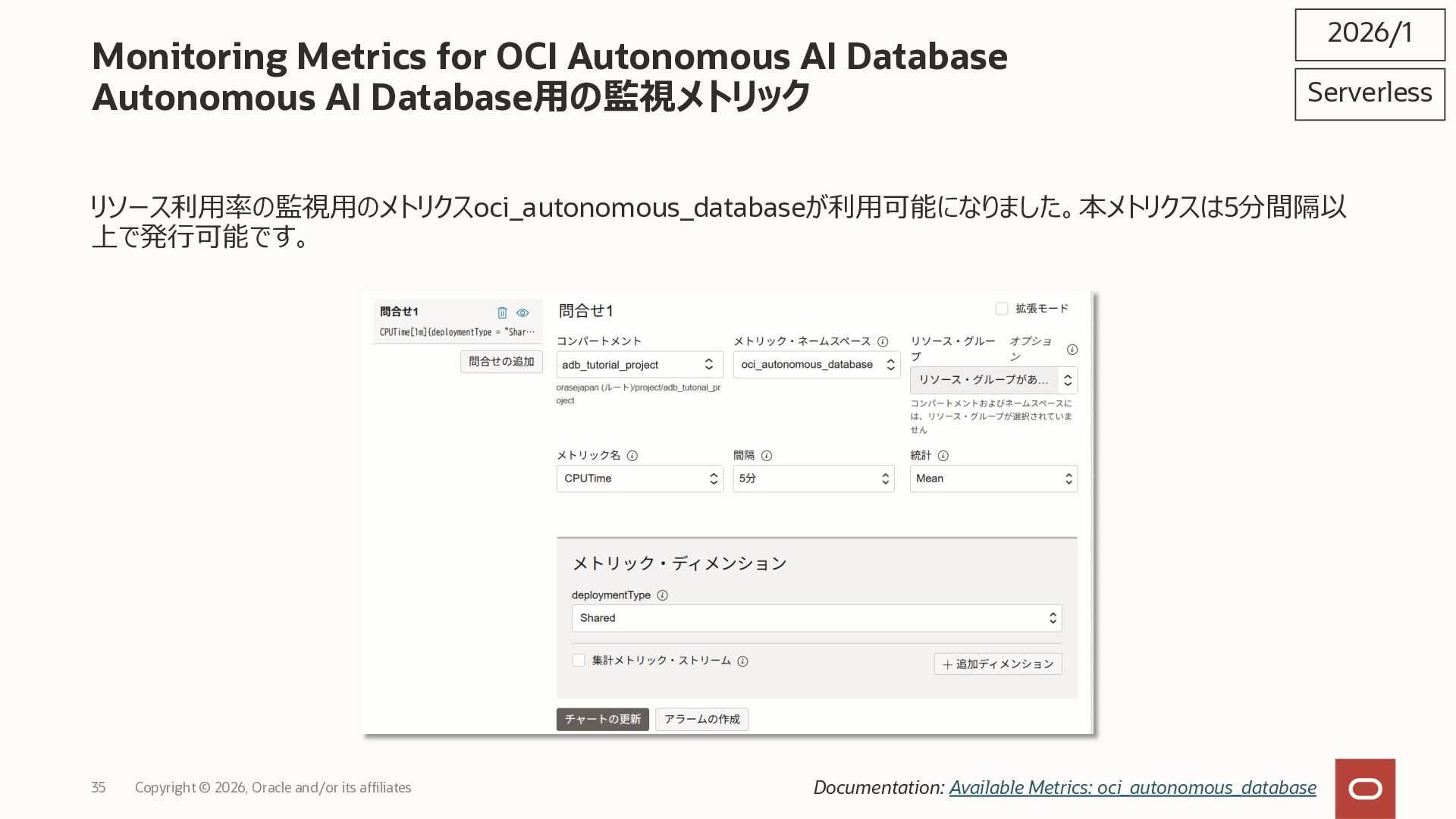Open the oci_autonomous_database namespace dropdown
The height and width of the screenshot is (819, 1456).
(x=816, y=365)
